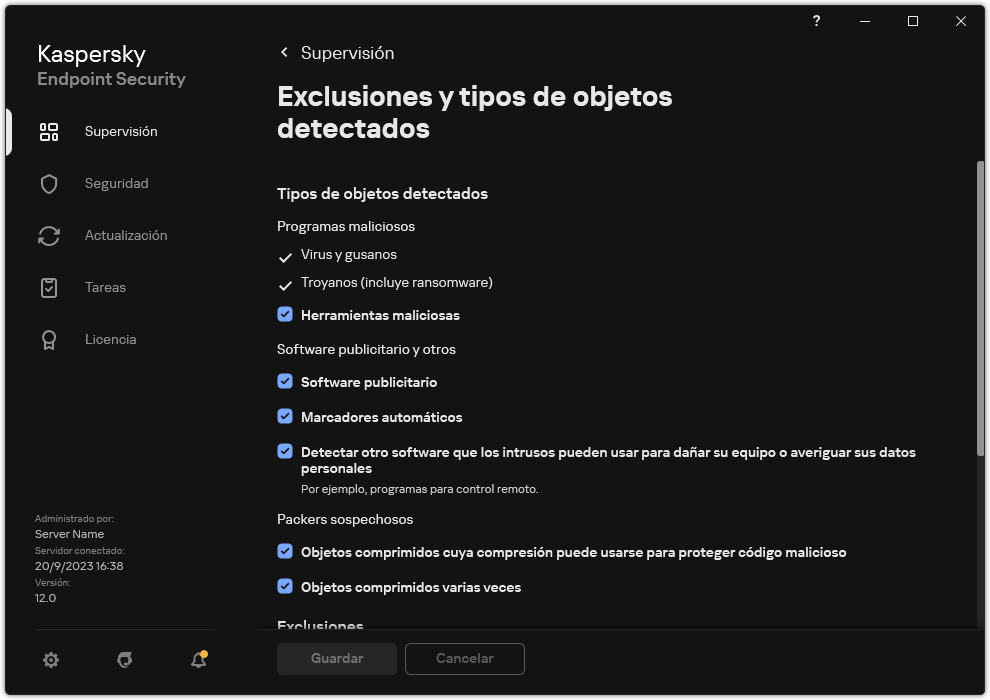Disable the Herramientas maliciosas checkbox
This screenshot has height=700, width=990.
(285, 314)
